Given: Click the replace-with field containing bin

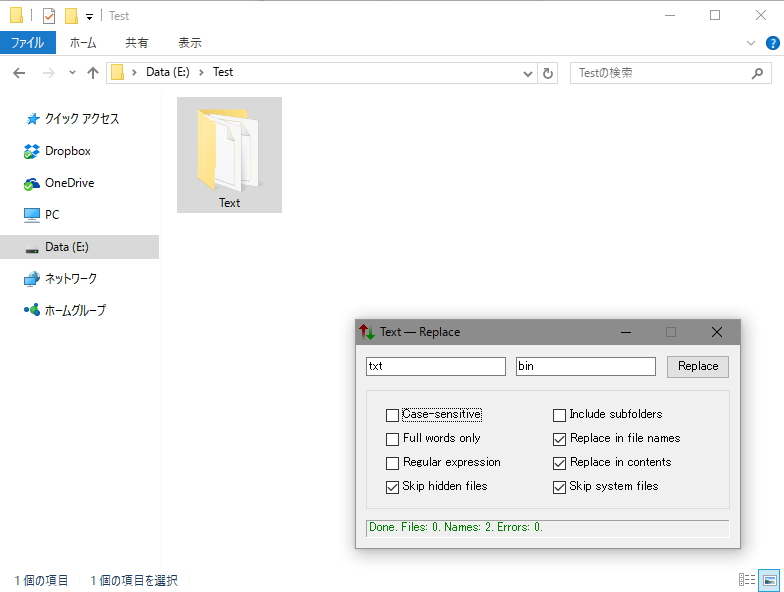Looking at the screenshot, I should [x=586, y=366].
